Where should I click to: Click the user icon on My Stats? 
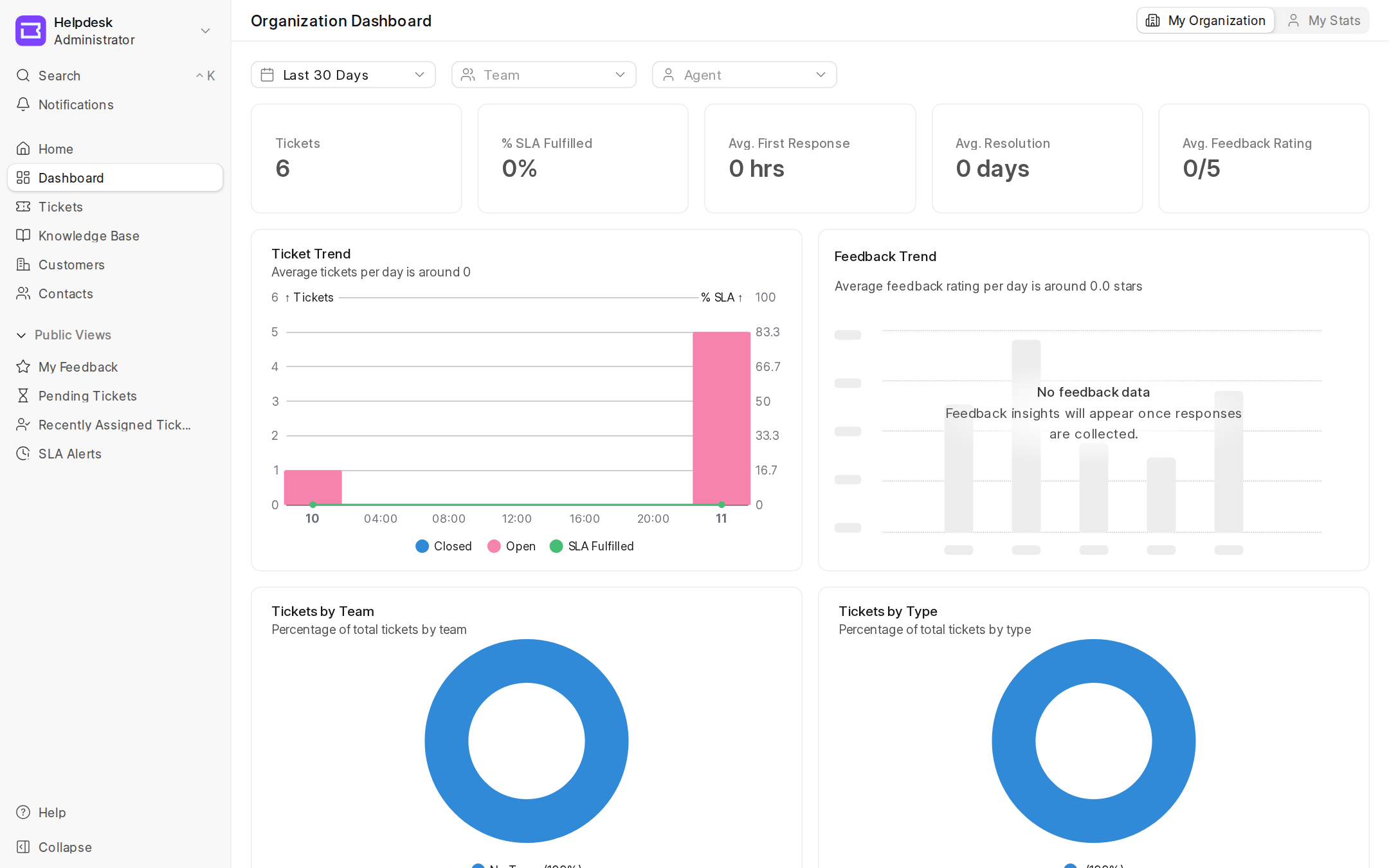tap(1293, 21)
